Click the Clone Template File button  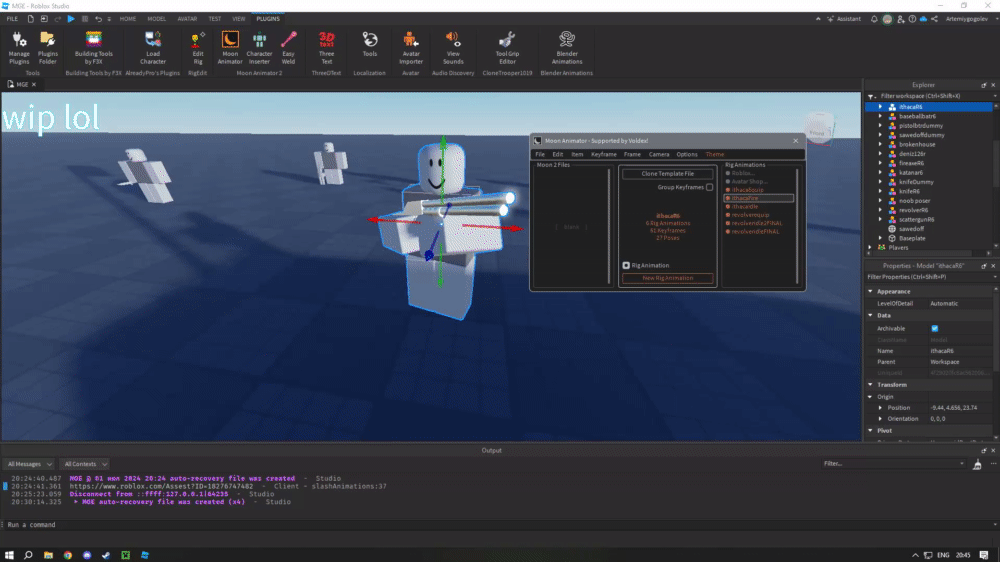coord(668,174)
